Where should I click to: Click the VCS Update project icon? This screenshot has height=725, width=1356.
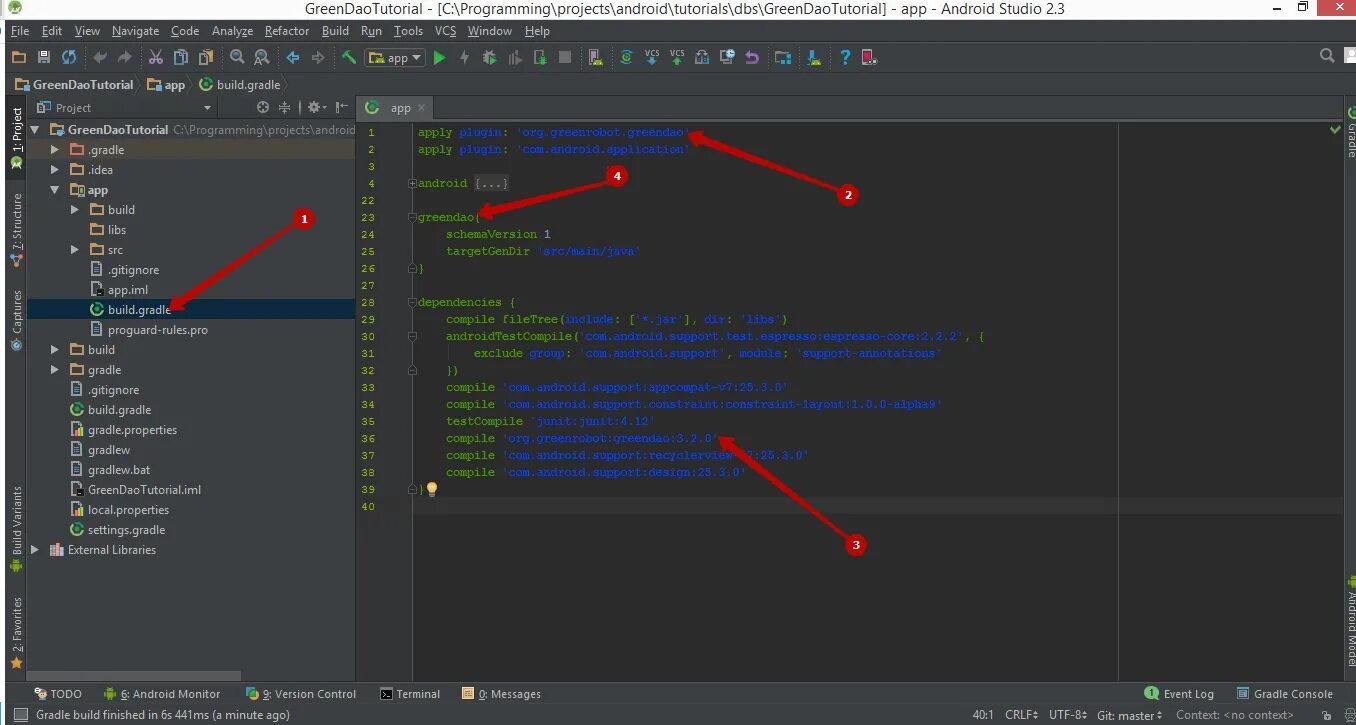pos(652,58)
